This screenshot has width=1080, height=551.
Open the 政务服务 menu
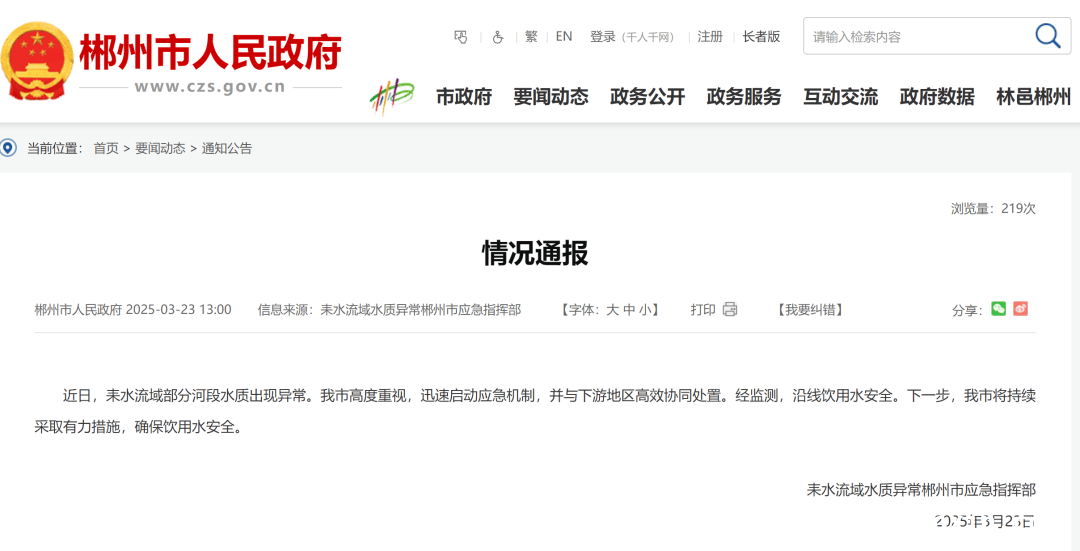click(x=744, y=97)
